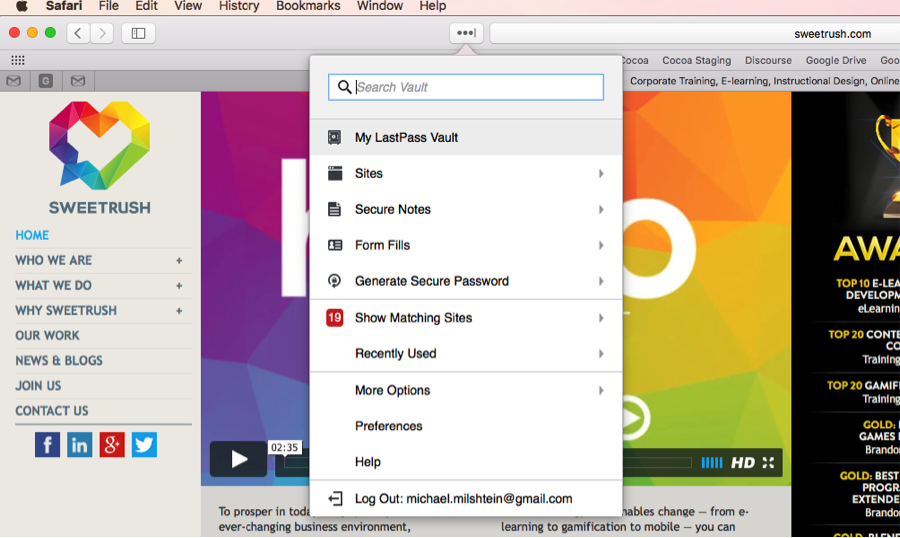Go forward with the Safari forward arrow
Image resolution: width=900 pixels, height=538 pixels.
(102, 33)
